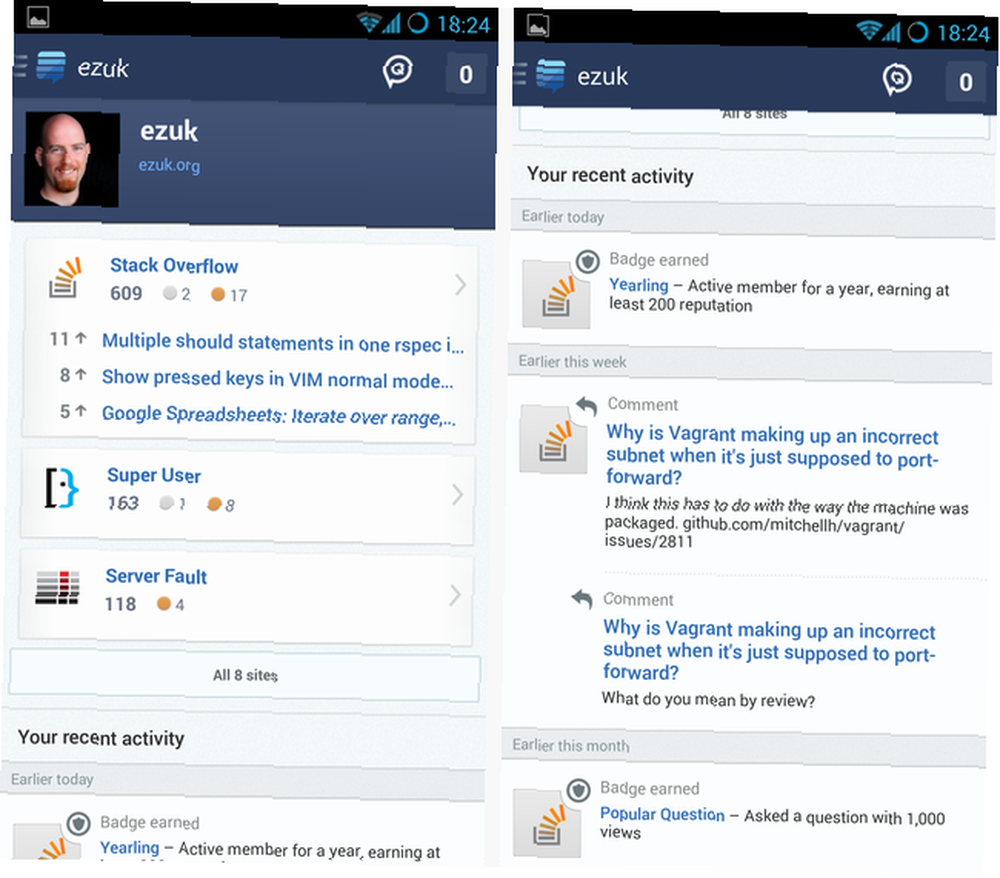
Task: Expand the Super User row chevron
Action: [x=457, y=495]
